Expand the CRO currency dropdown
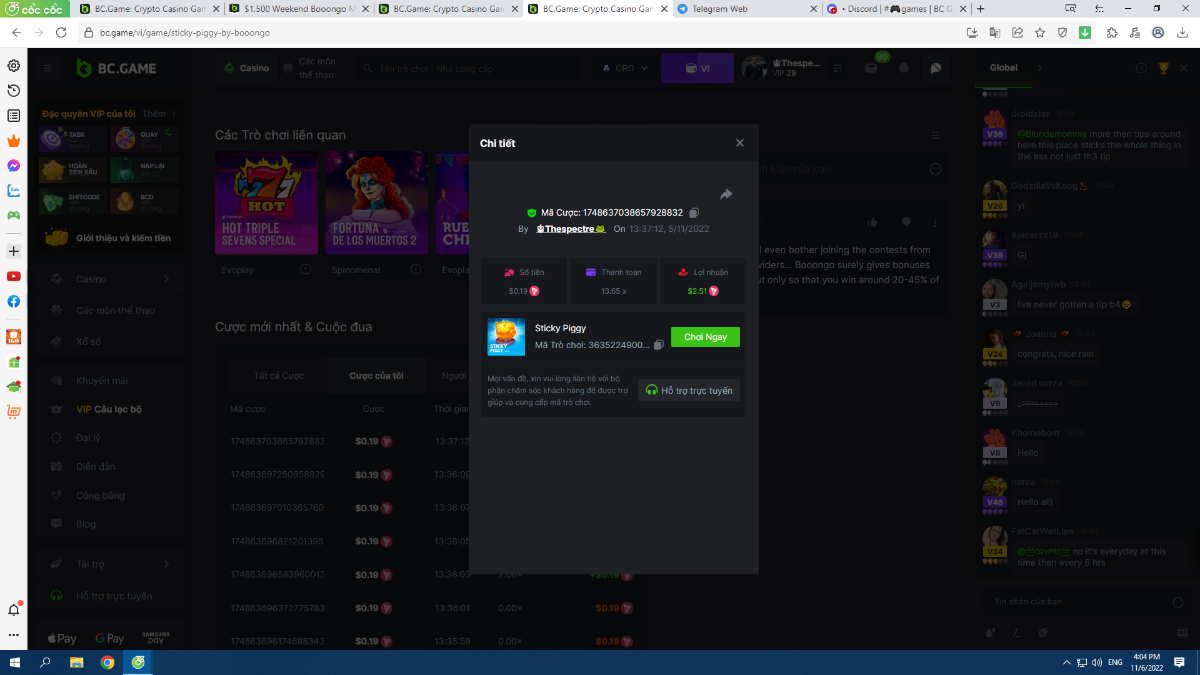1200x675 pixels. [x=626, y=68]
